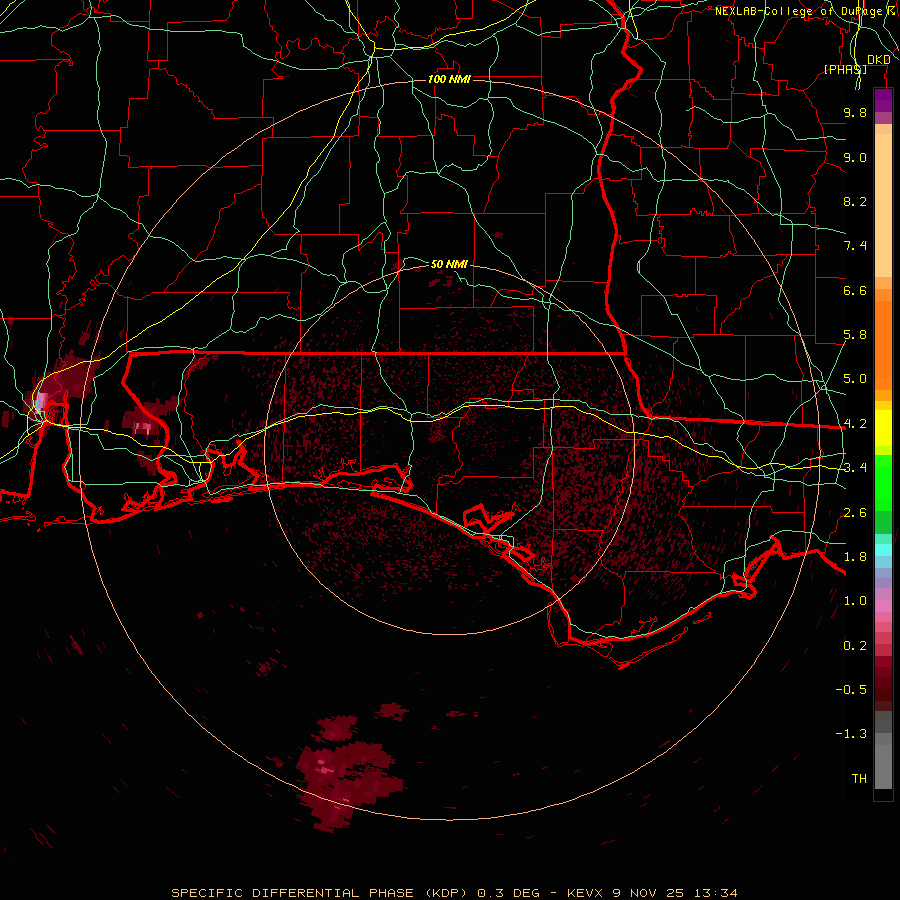Click the 50 NMI range ring label
900x900 pixels.
coord(449,264)
